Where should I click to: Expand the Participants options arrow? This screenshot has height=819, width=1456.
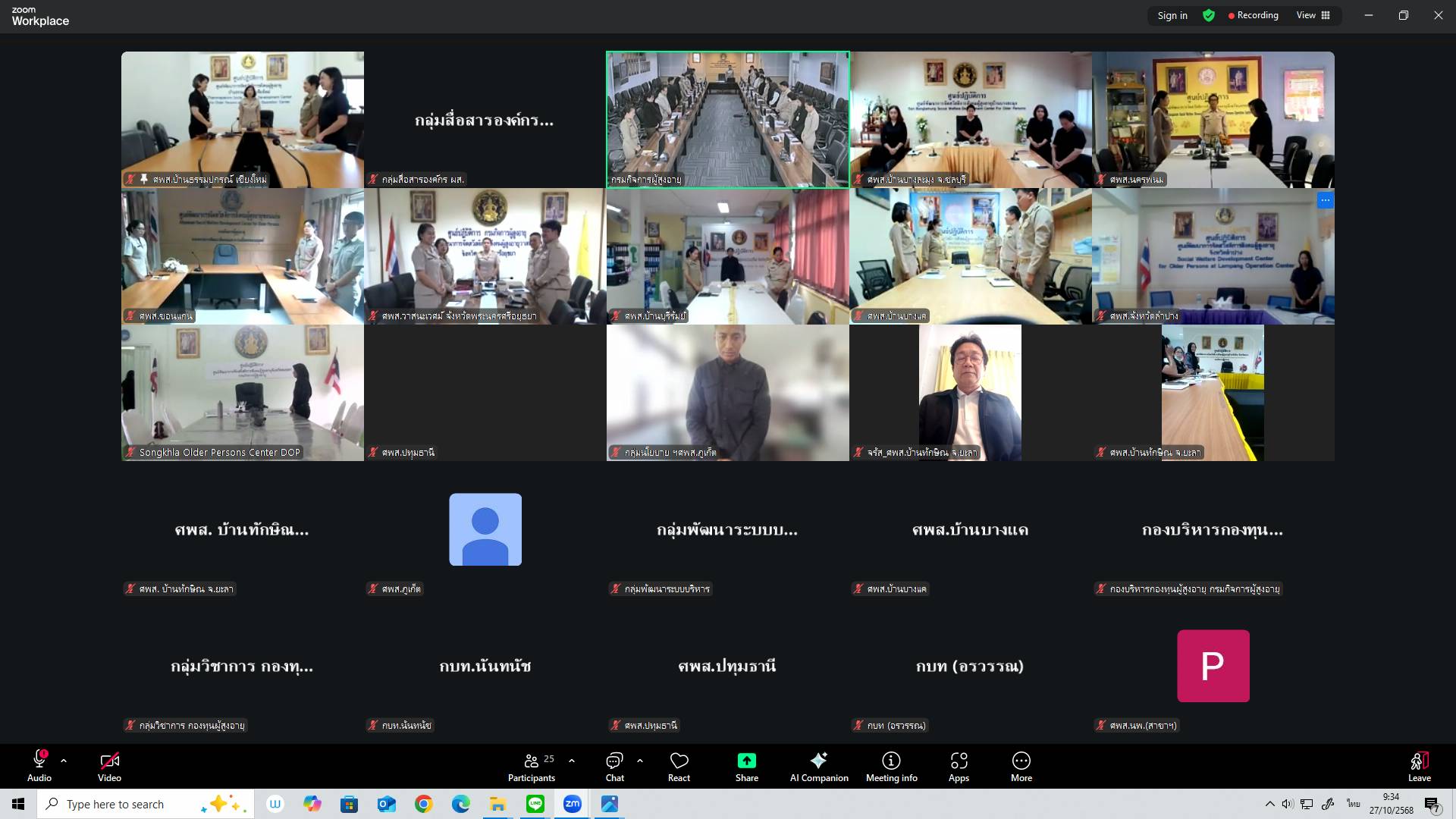pyautogui.click(x=571, y=760)
